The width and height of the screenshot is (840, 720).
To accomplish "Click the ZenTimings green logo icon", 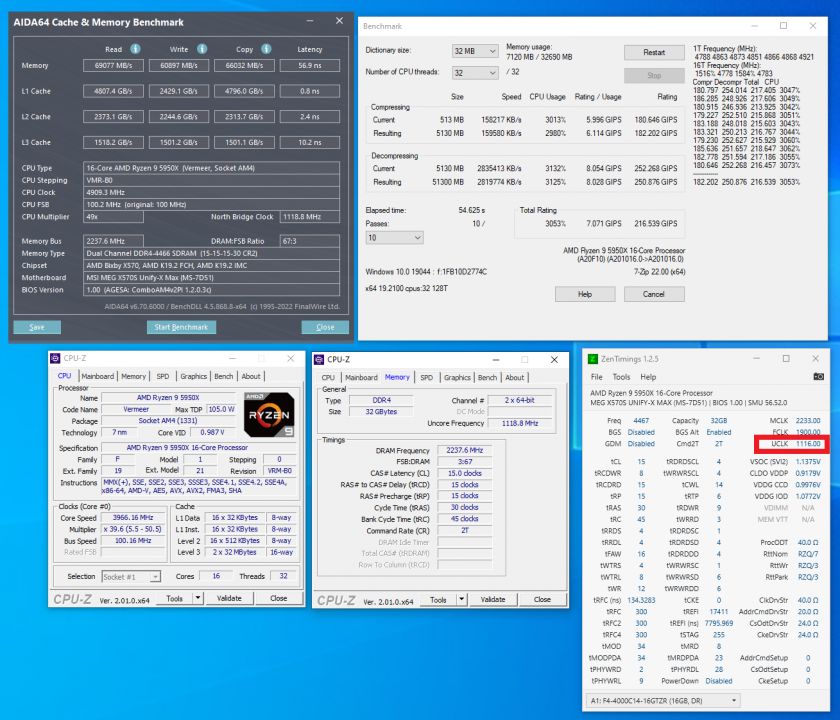I will 593,358.
